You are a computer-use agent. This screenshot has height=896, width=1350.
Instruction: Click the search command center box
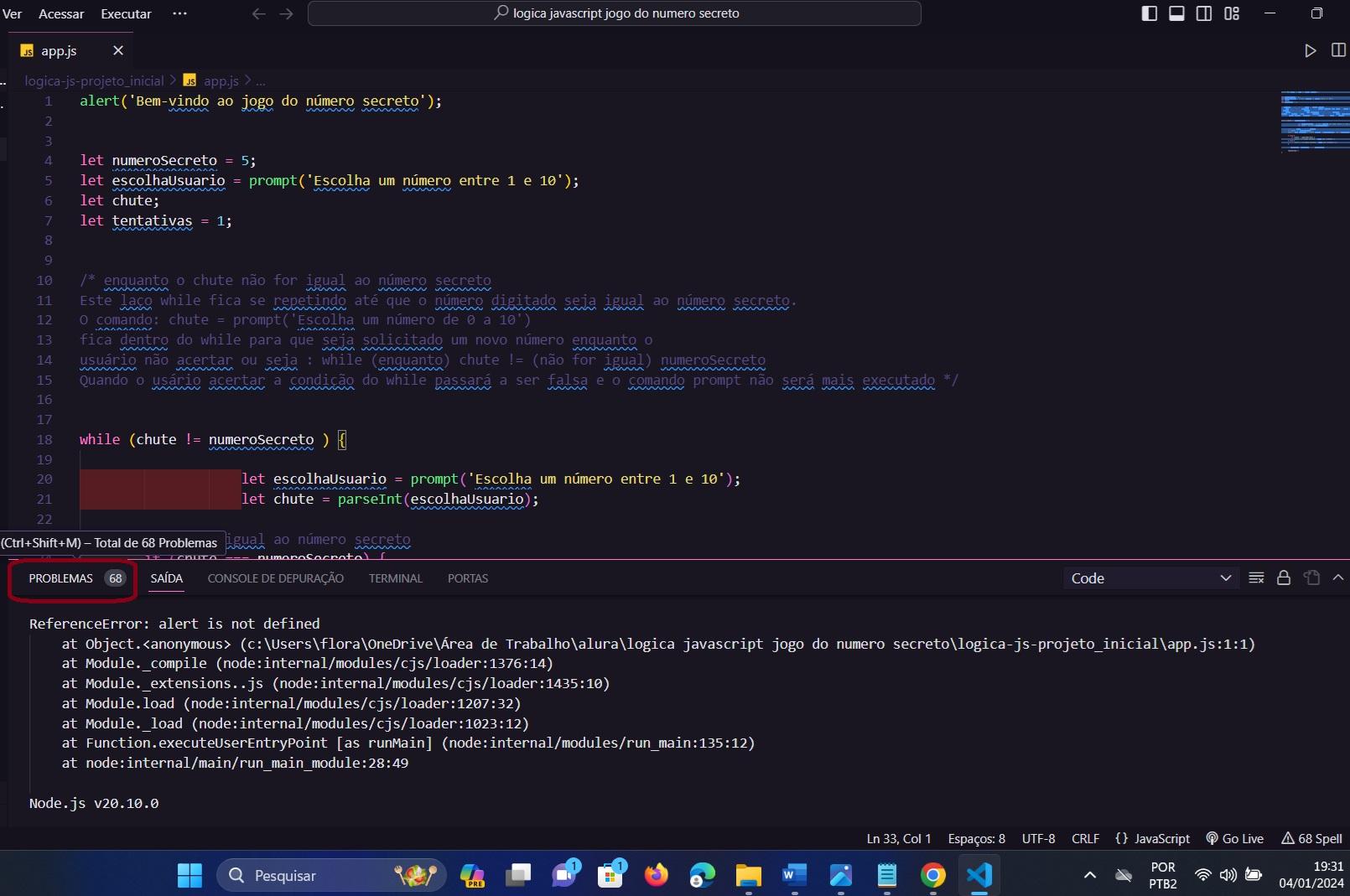point(615,13)
